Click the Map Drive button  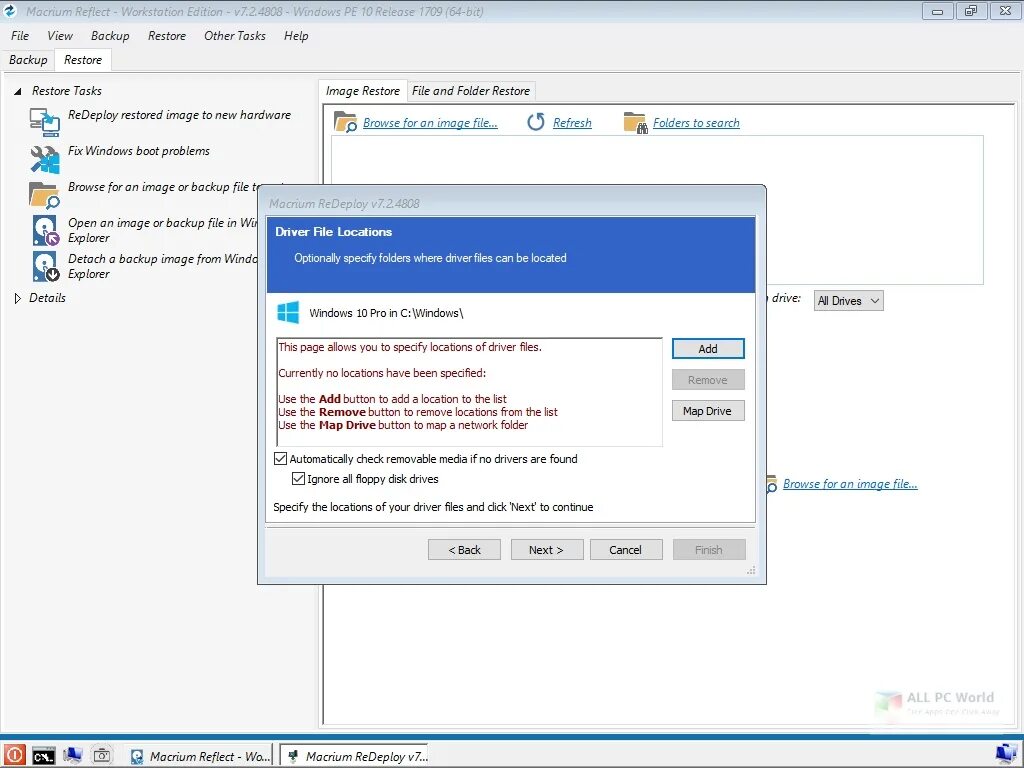708,411
